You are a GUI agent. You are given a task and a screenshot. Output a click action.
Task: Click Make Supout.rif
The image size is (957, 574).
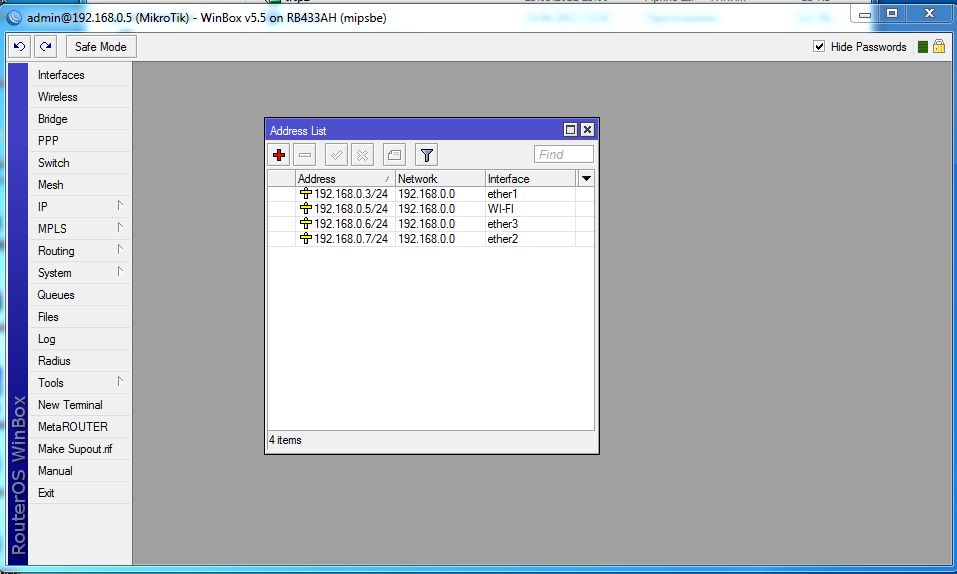tap(80, 448)
